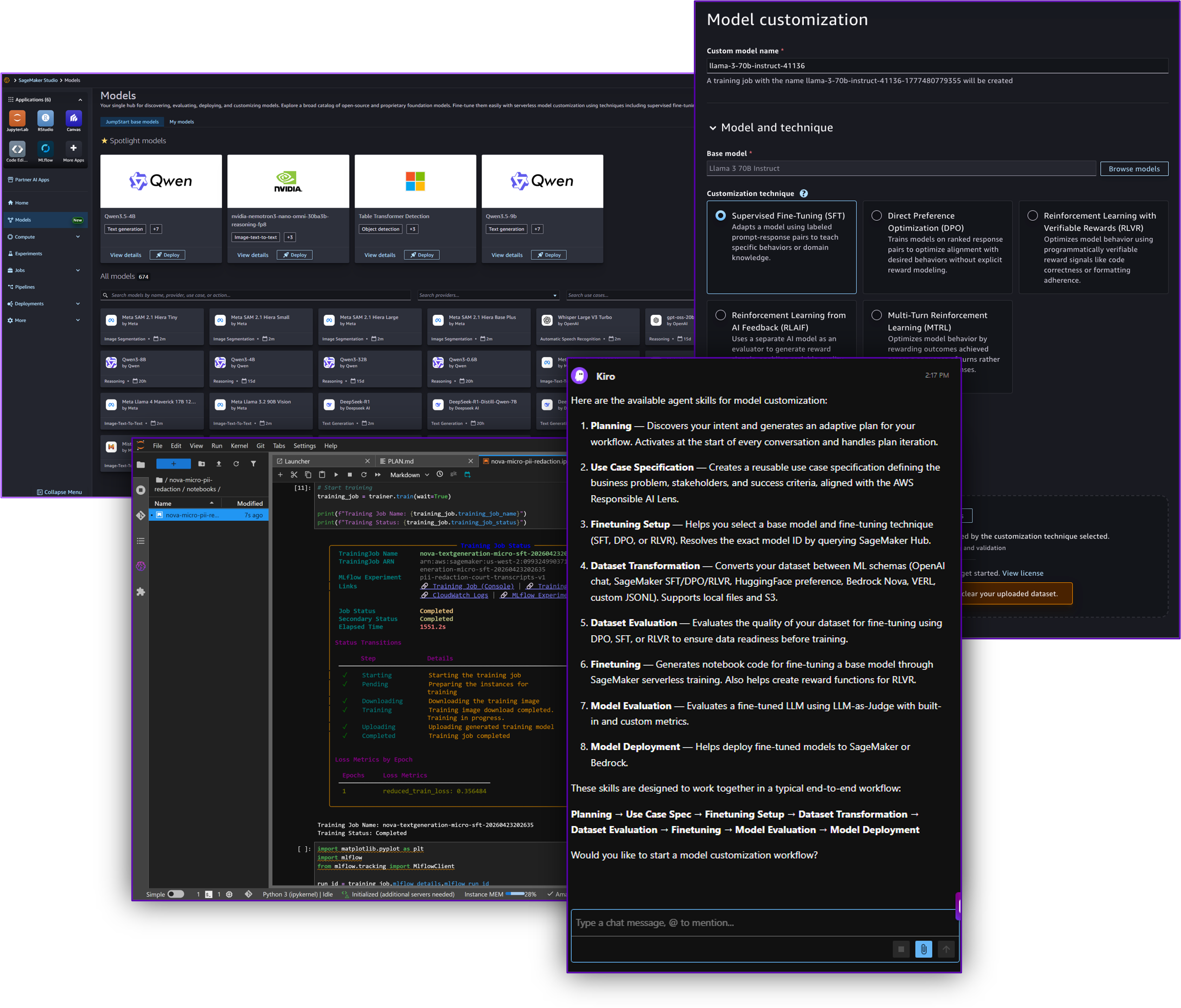Choose Reinforcement Learning with Verifiable Rewards
Viewport: 1181px width, 1008px height.
coord(1032,216)
